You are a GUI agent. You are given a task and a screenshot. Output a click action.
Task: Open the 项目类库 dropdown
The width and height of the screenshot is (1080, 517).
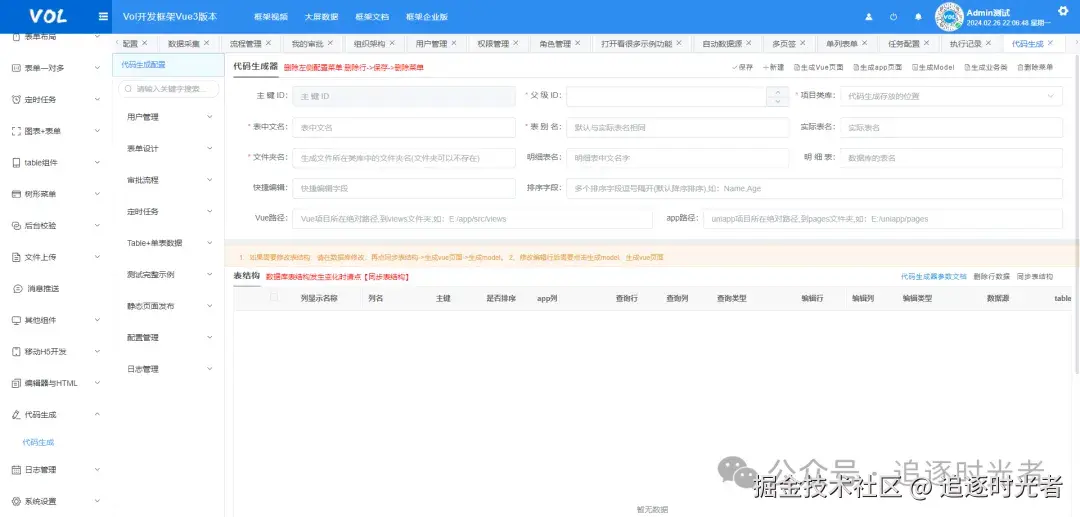[951, 96]
